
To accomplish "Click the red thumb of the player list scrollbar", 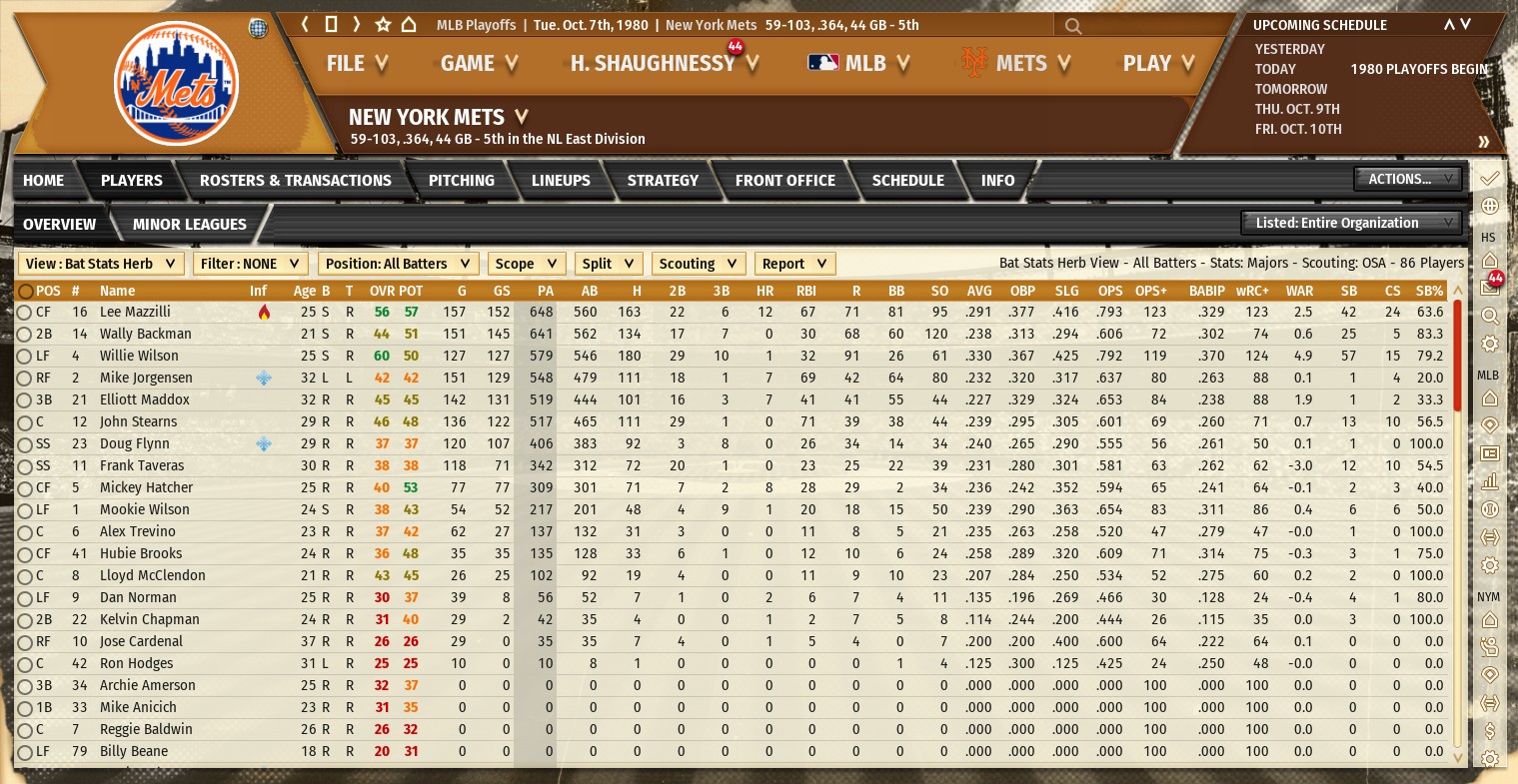I will pyautogui.click(x=1457, y=355).
